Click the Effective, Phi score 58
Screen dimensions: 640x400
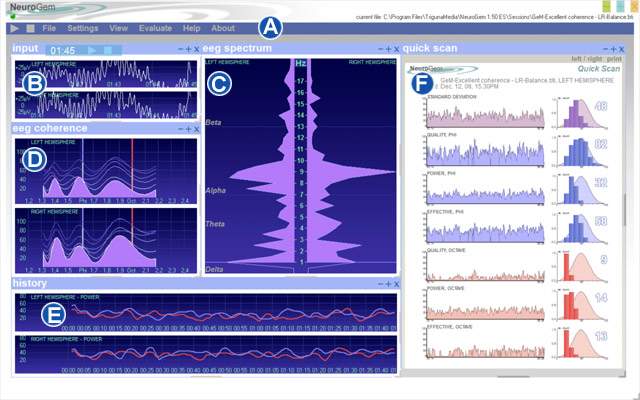point(601,222)
